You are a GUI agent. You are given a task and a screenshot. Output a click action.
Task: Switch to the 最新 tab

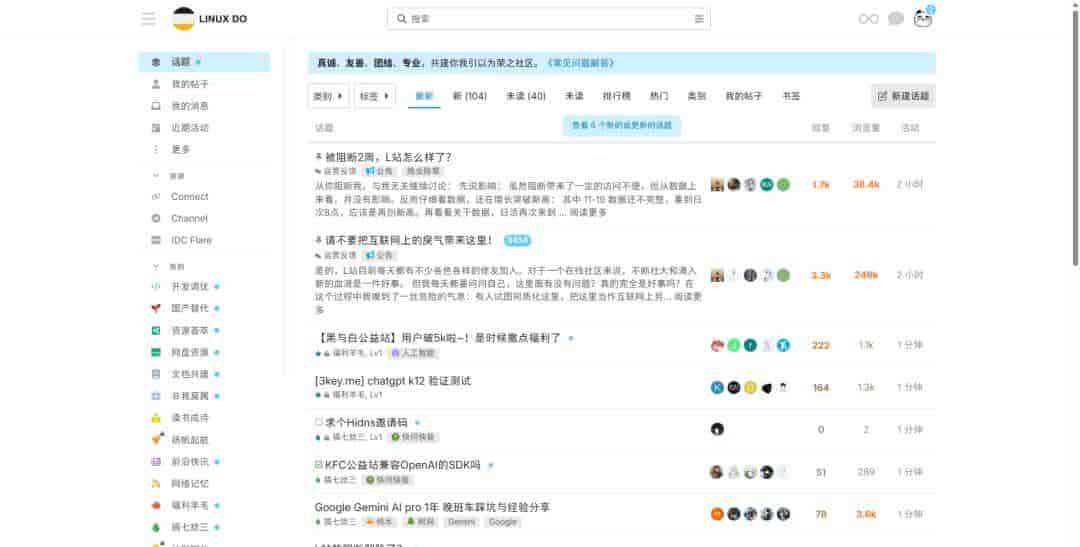click(424, 96)
